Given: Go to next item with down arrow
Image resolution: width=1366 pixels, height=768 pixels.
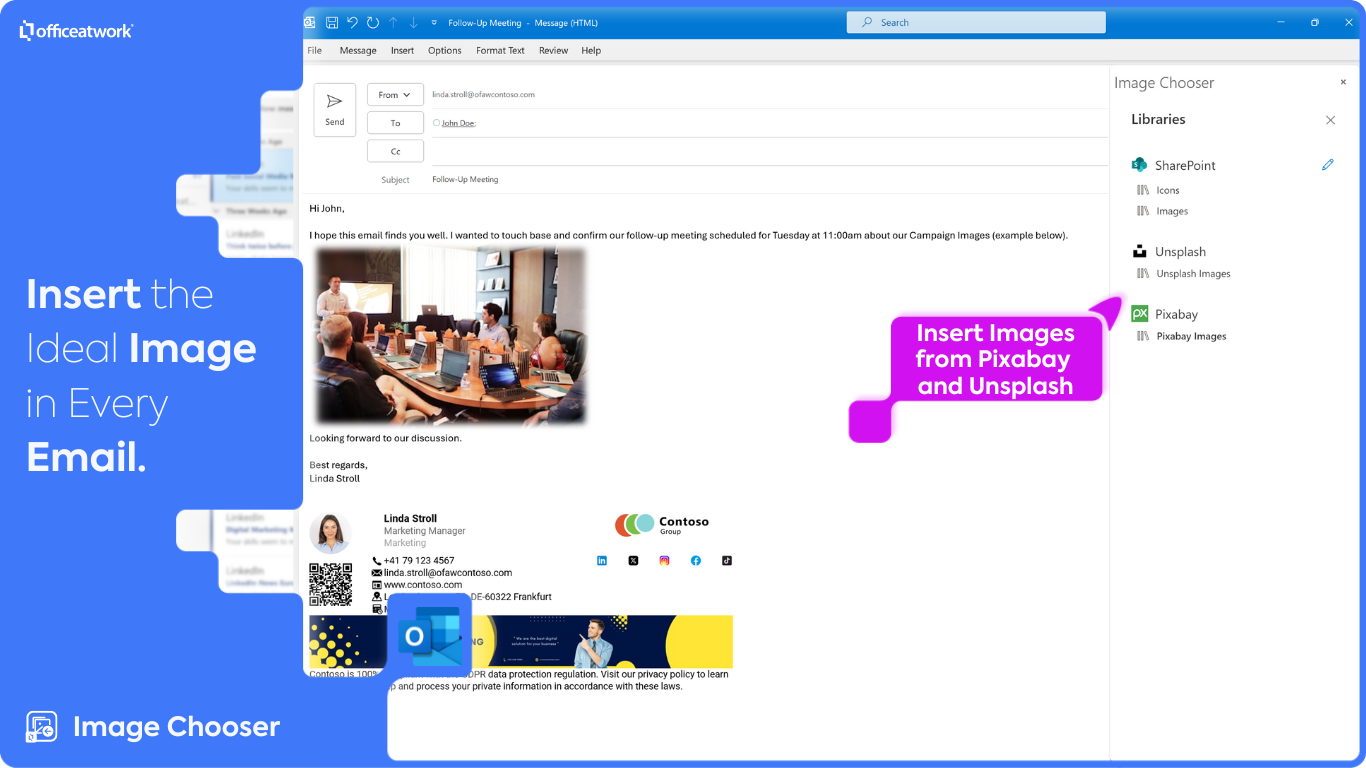Looking at the screenshot, I should point(413,22).
